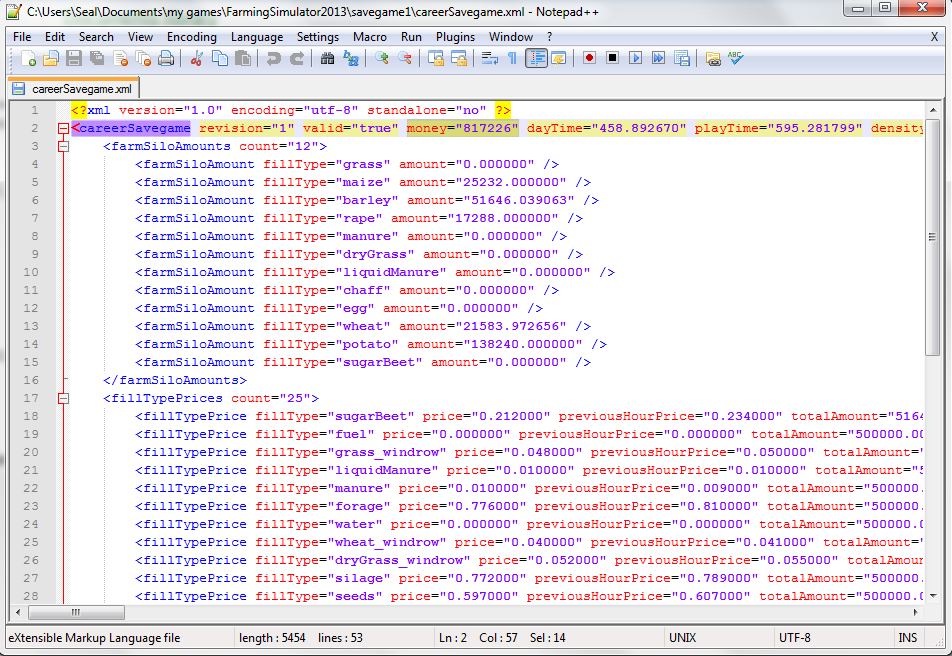The height and width of the screenshot is (656, 952).
Task: Click the Zoom In magnifier icon
Action: tap(381, 58)
